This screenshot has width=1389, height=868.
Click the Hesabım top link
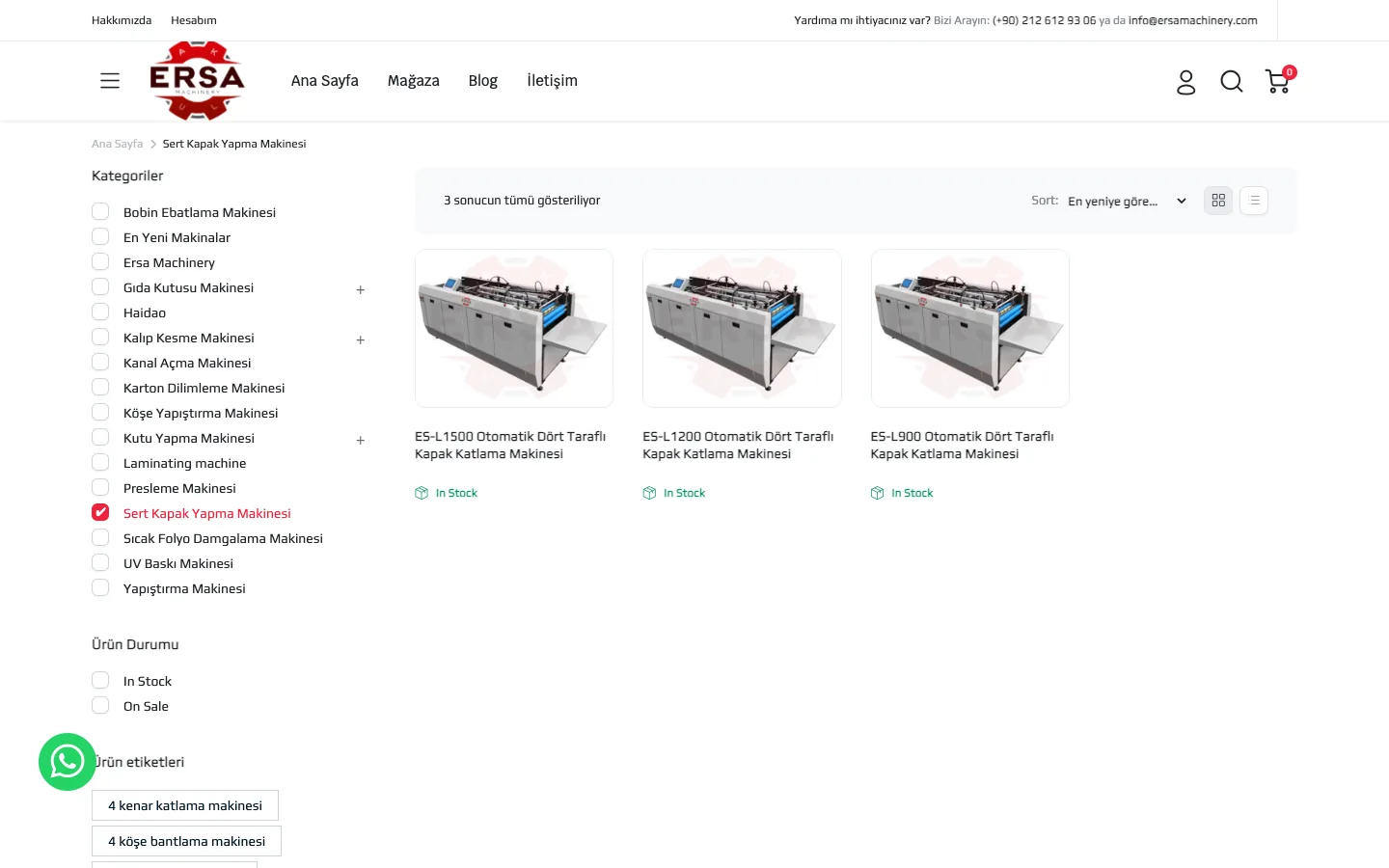(194, 20)
